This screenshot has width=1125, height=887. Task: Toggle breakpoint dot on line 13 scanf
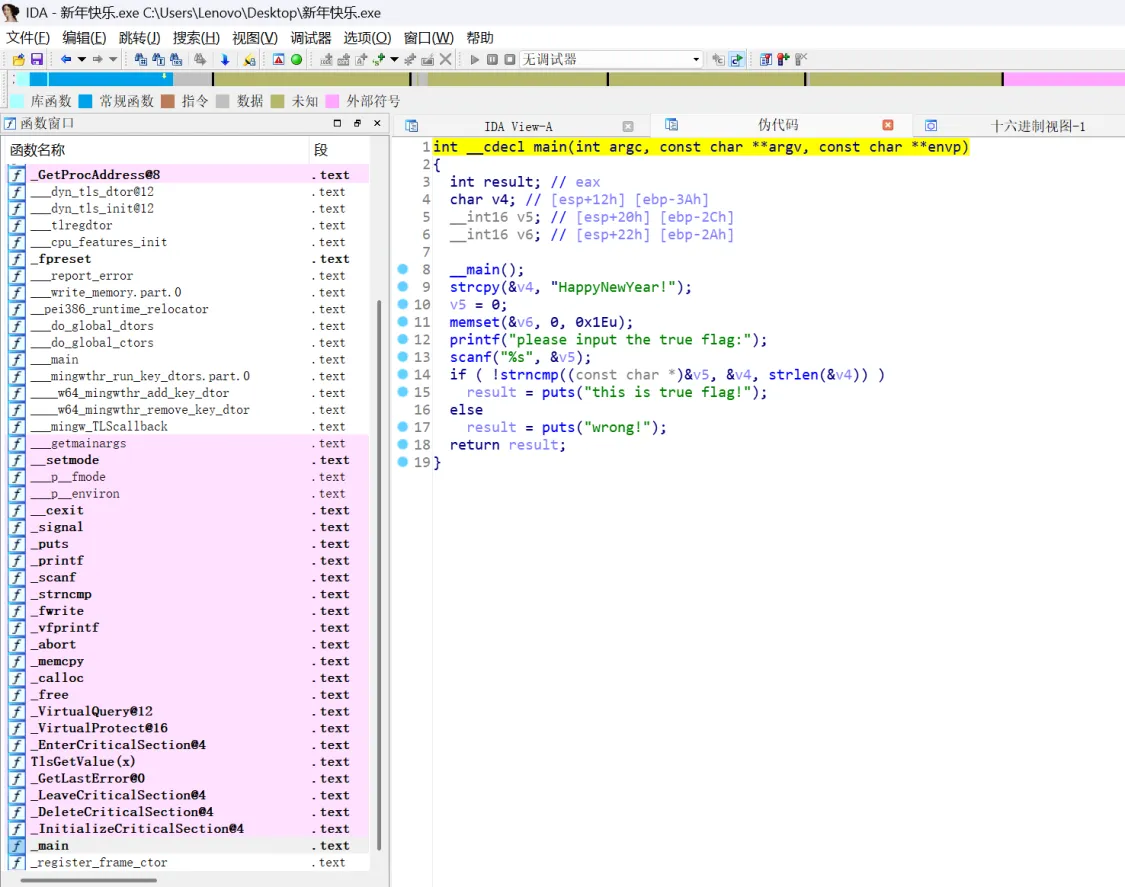pos(403,357)
